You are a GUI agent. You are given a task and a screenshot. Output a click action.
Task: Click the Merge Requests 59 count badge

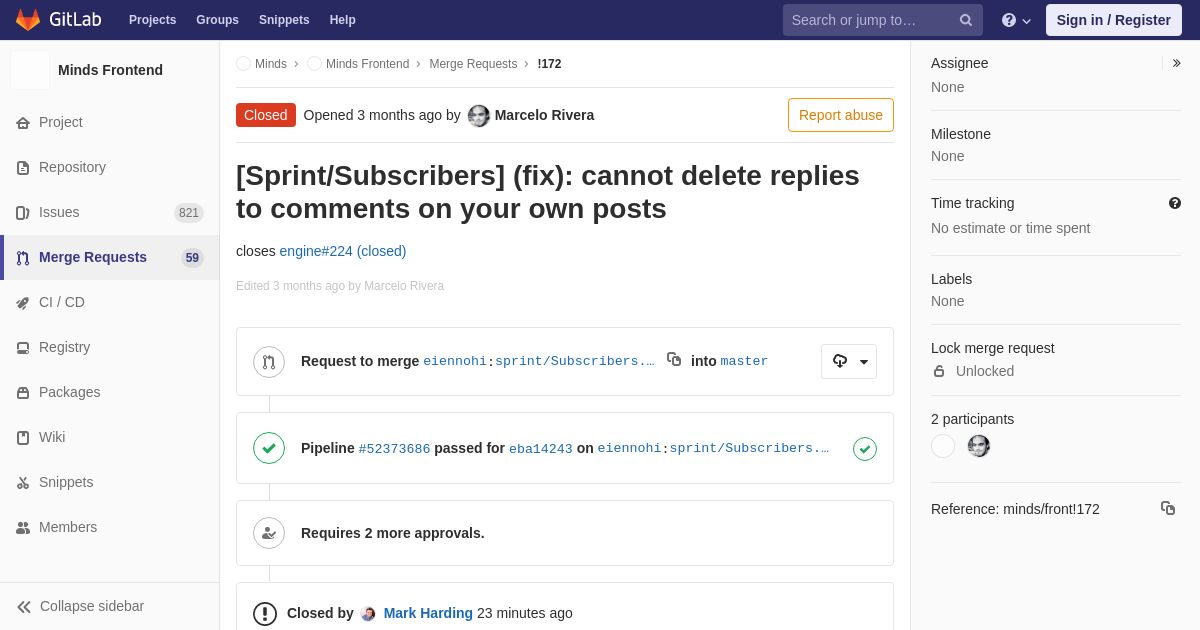click(x=192, y=258)
